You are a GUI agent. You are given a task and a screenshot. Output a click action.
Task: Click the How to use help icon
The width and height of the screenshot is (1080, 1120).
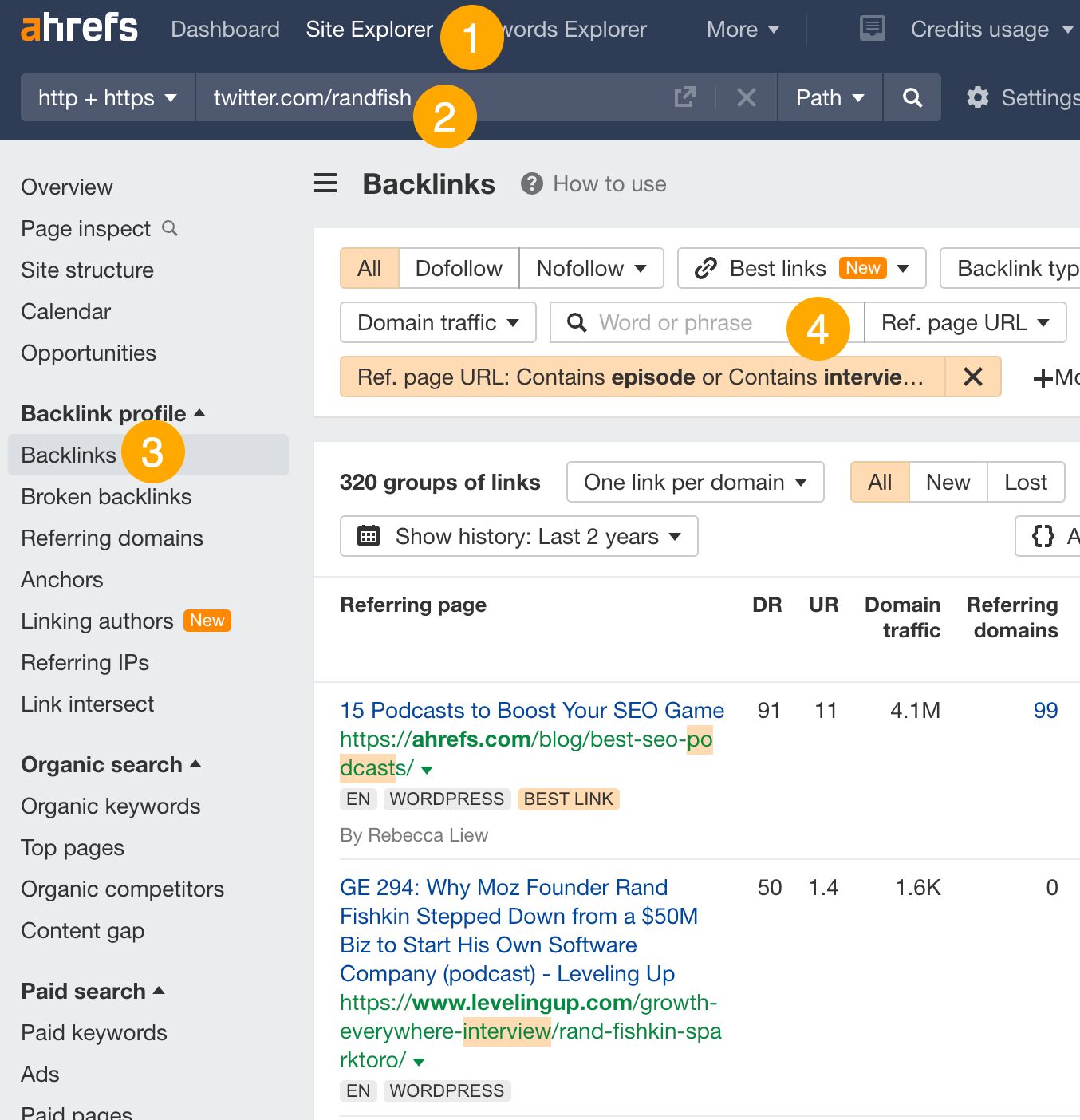[532, 184]
